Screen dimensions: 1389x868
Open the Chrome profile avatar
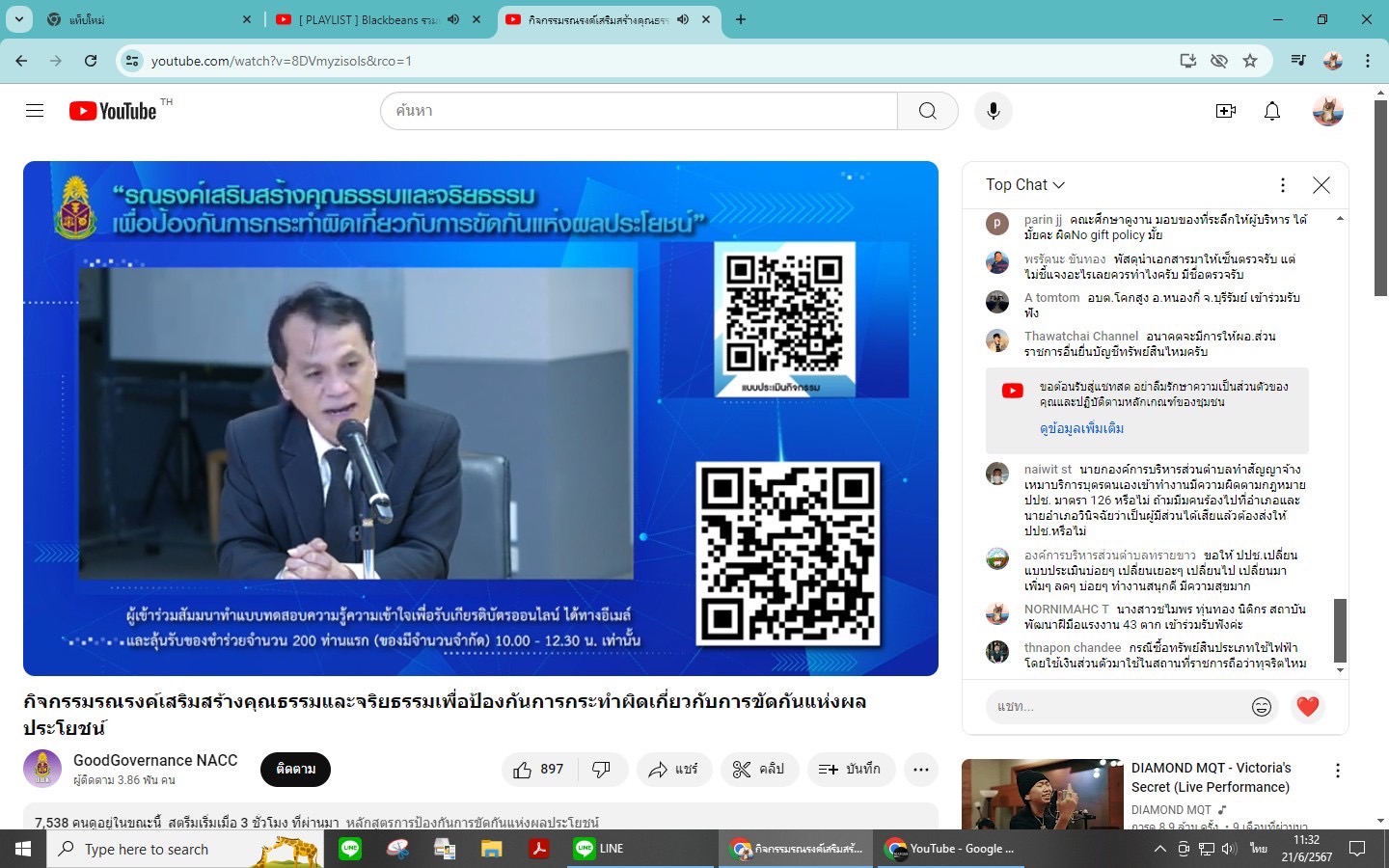click(1333, 61)
